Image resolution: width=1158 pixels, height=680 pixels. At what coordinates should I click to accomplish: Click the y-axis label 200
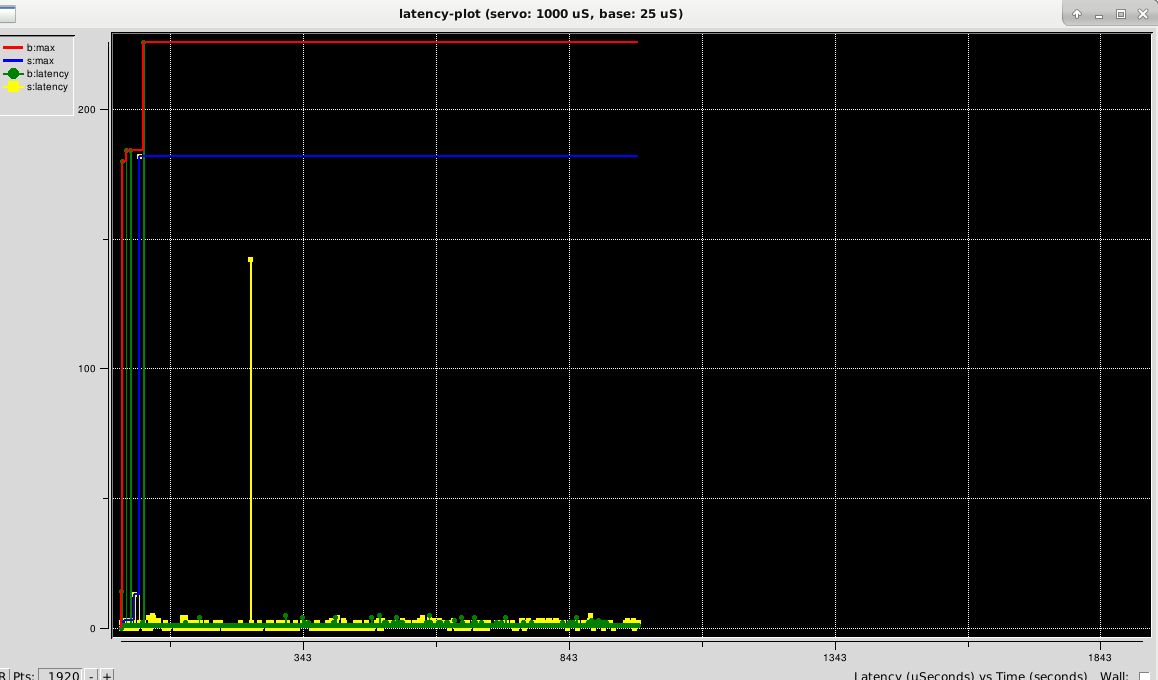tap(86, 109)
